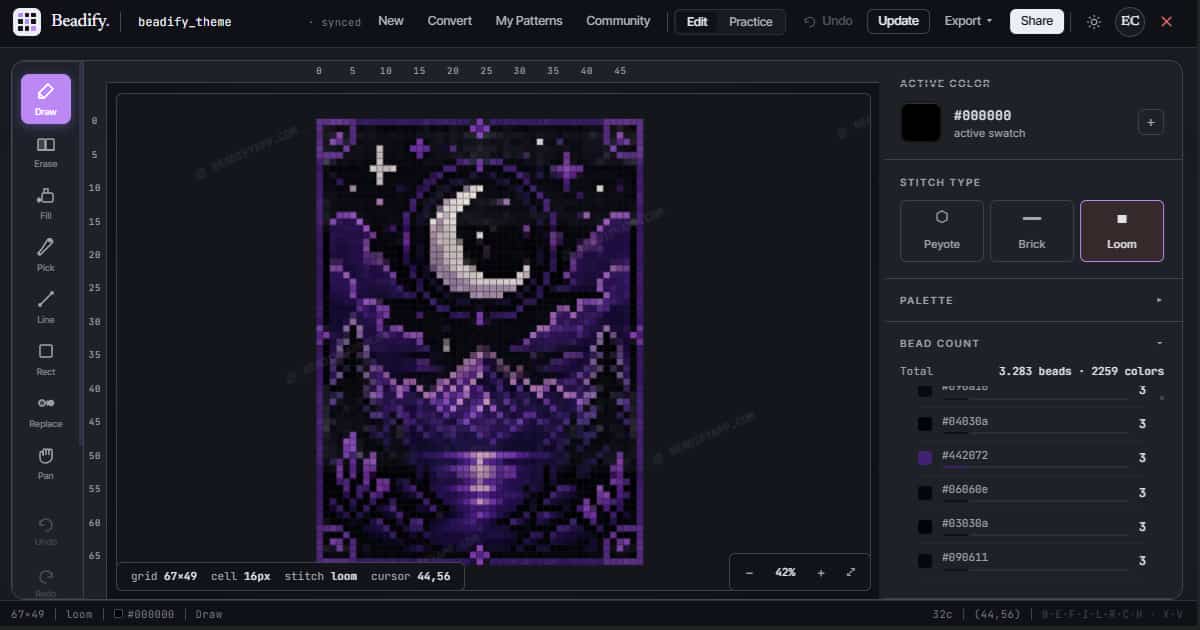Open the Community page
The height and width of the screenshot is (630, 1200).
(x=618, y=21)
